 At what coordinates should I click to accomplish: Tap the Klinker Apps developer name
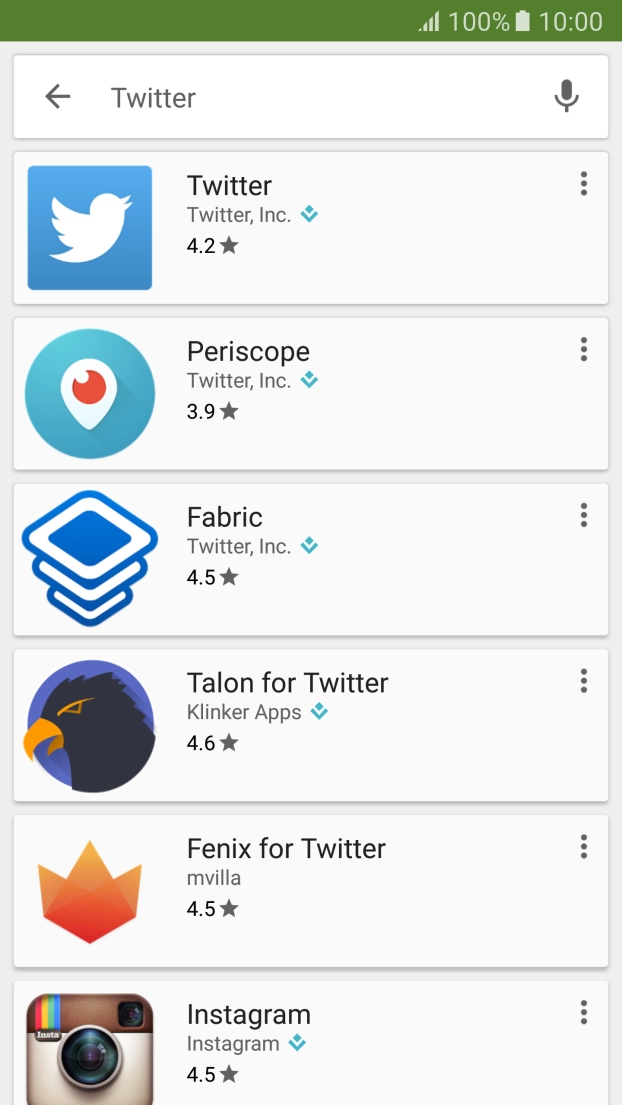(x=244, y=713)
